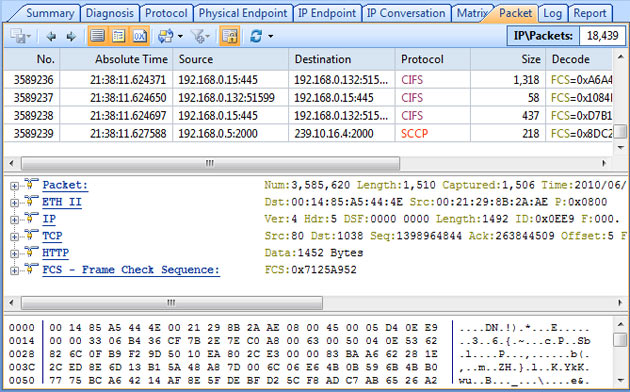Select the Physical Endpoint tab
Viewport: 630px width, 392px height.
(x=243, y=13)
